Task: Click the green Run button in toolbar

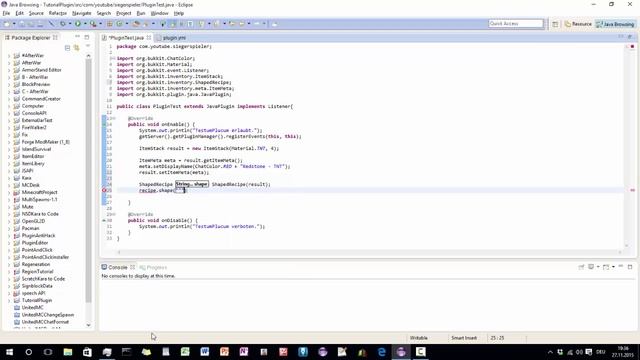Action: pos(78,24)
